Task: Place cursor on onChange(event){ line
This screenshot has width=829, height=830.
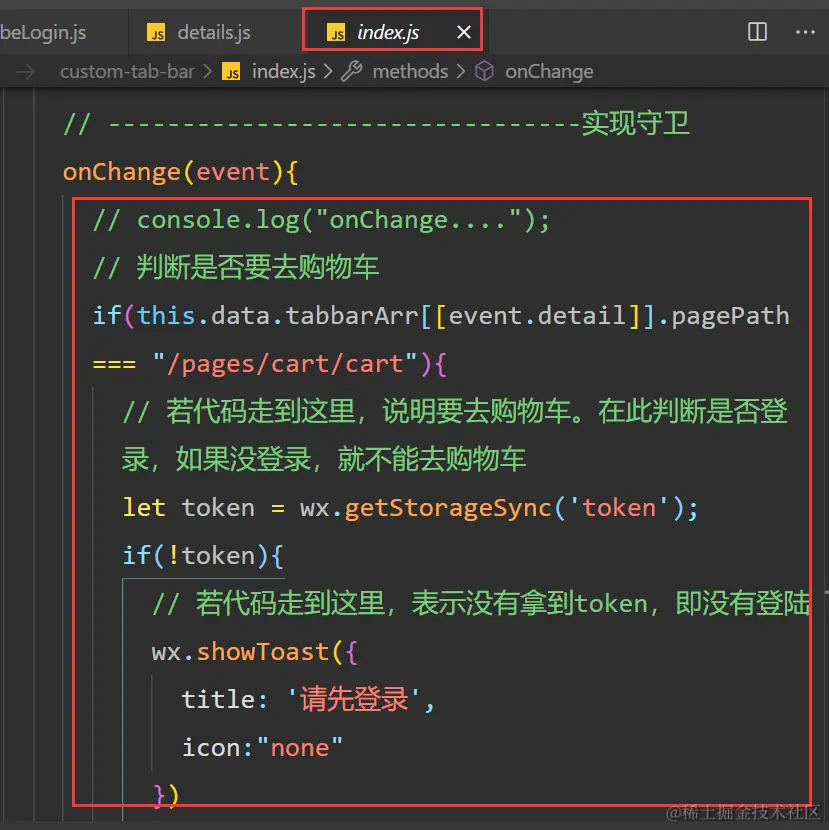Action: pyautogui.click(x=181, y=172)
